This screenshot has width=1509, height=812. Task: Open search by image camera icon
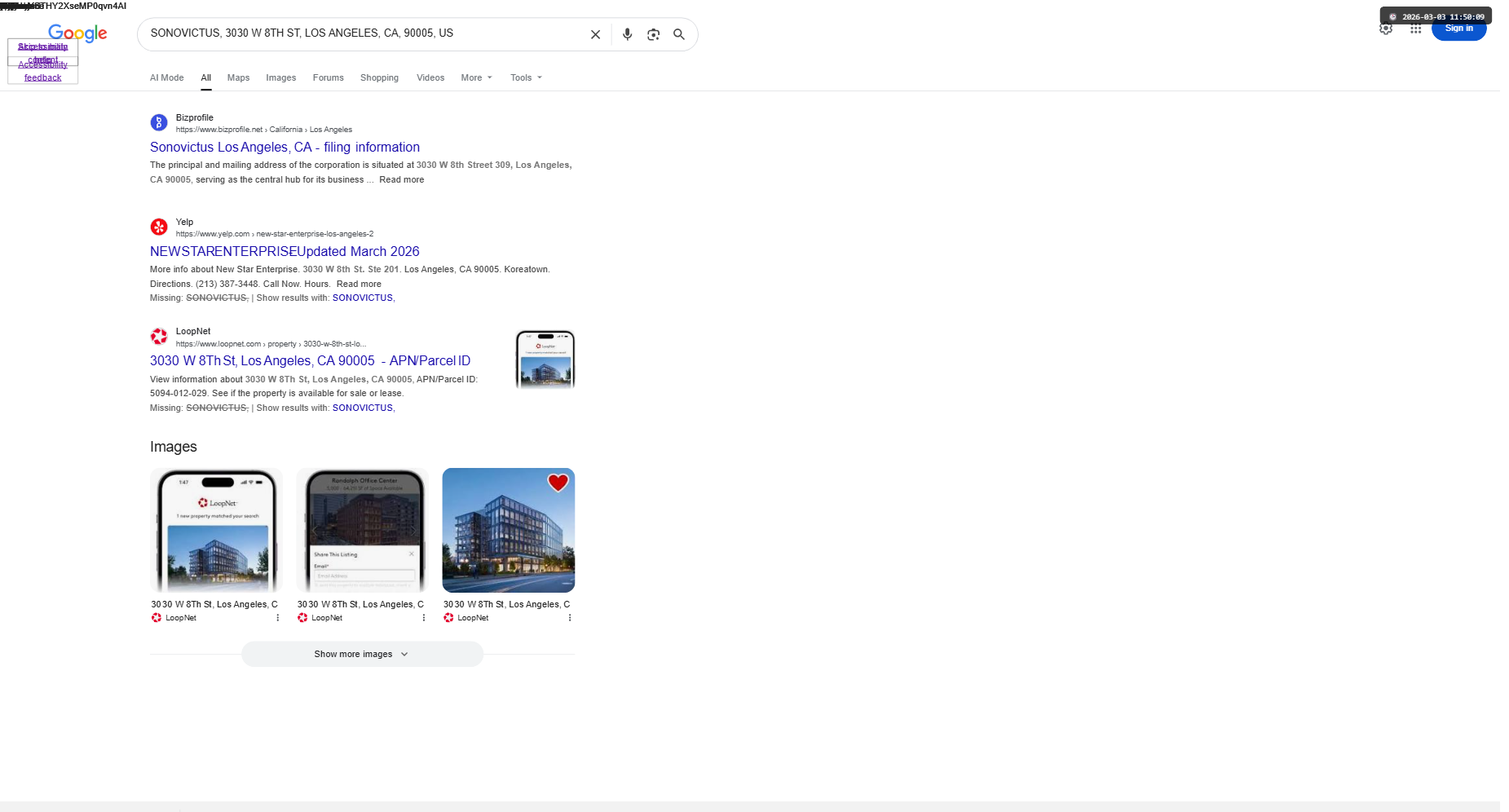[653, 34]
